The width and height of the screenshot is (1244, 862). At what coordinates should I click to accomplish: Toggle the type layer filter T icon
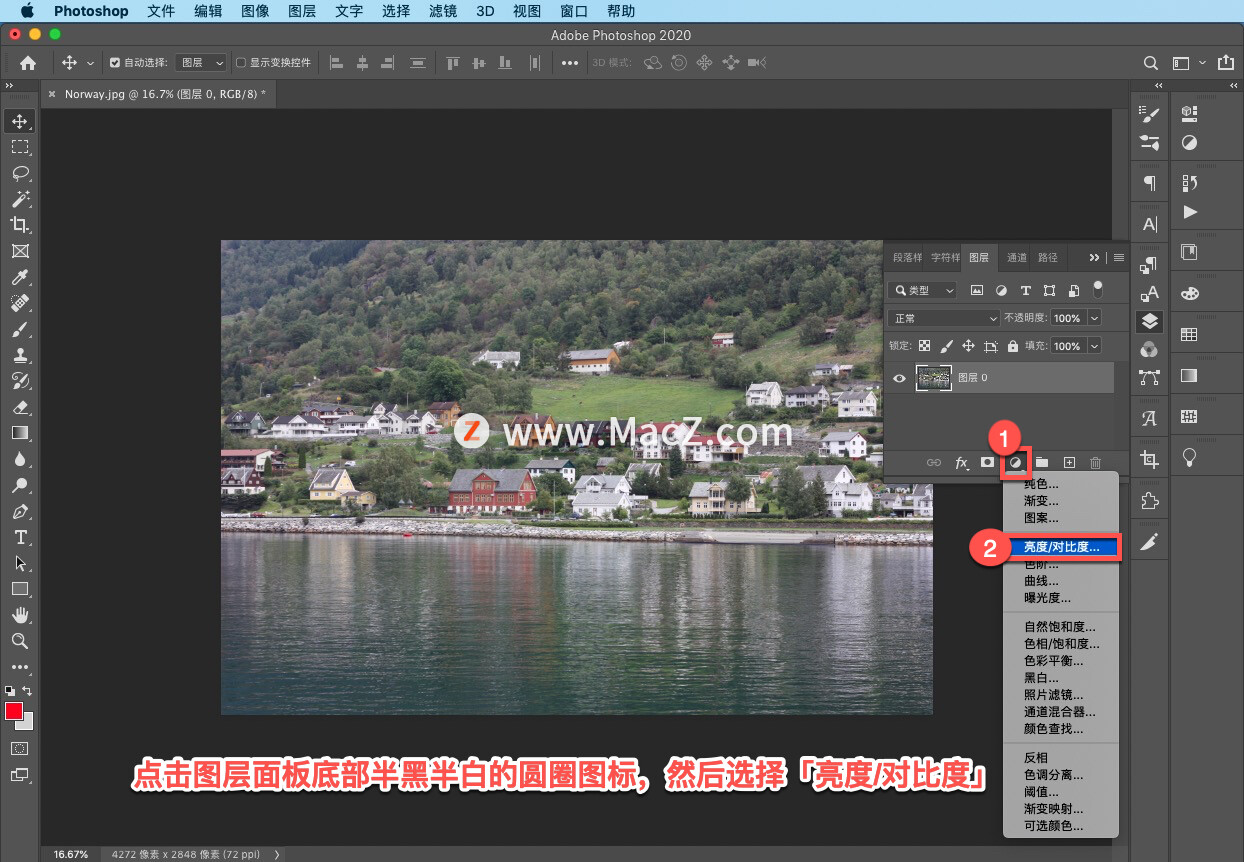coord(1025,291)
